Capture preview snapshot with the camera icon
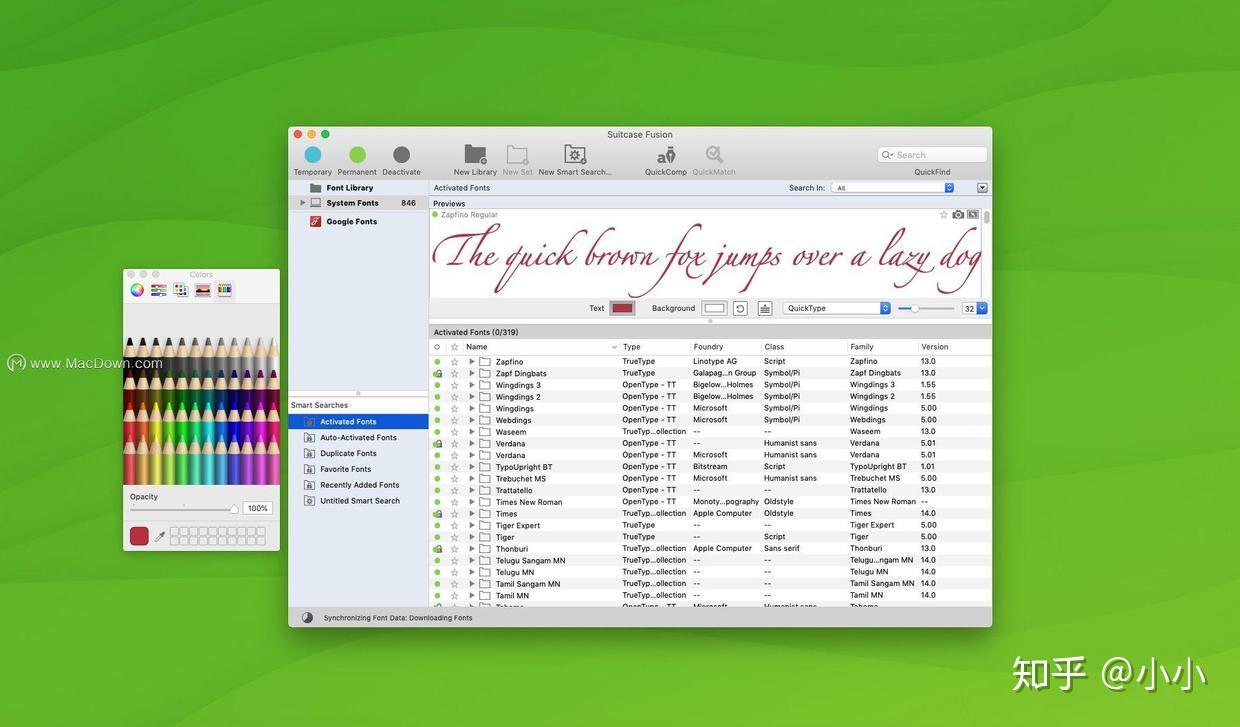 957,214
